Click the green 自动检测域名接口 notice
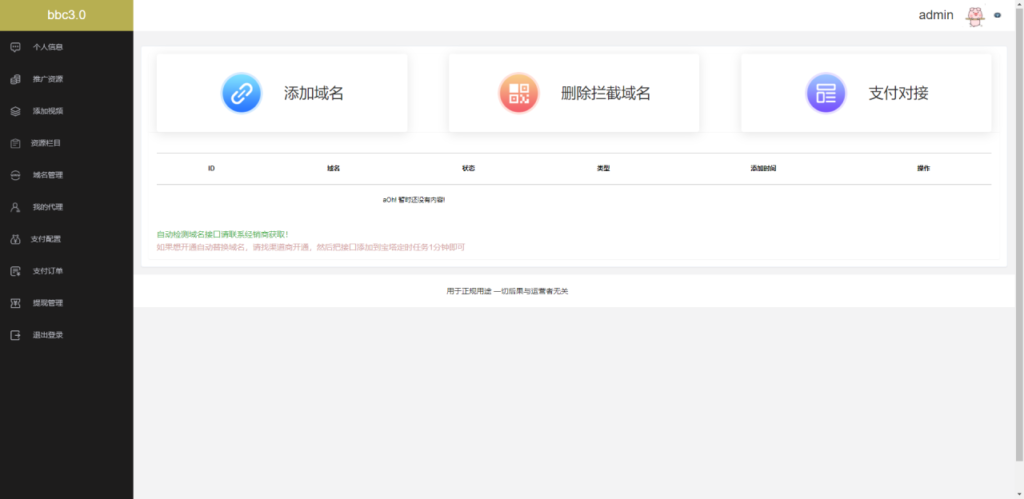The image size is (1024, 499). [223, 234]
